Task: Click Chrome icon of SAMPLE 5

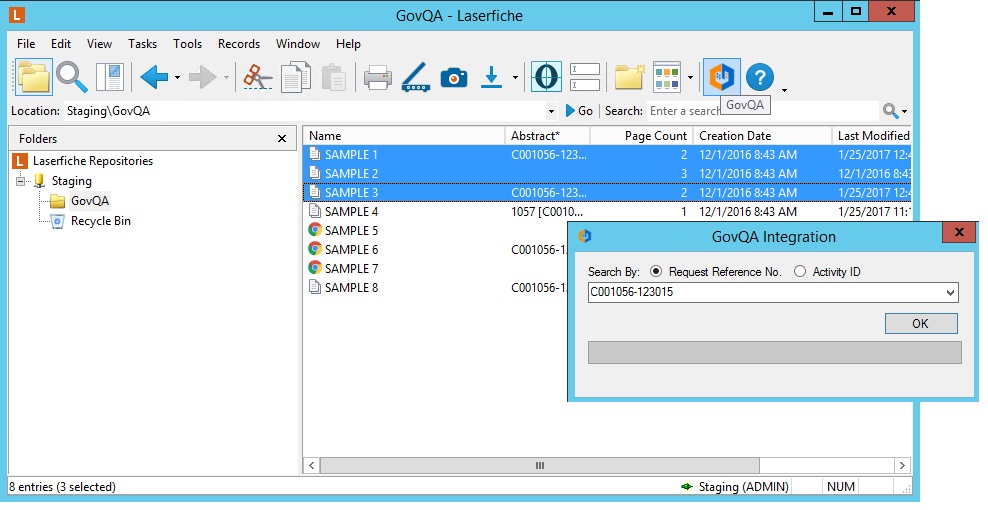Action: click(315, 230)
